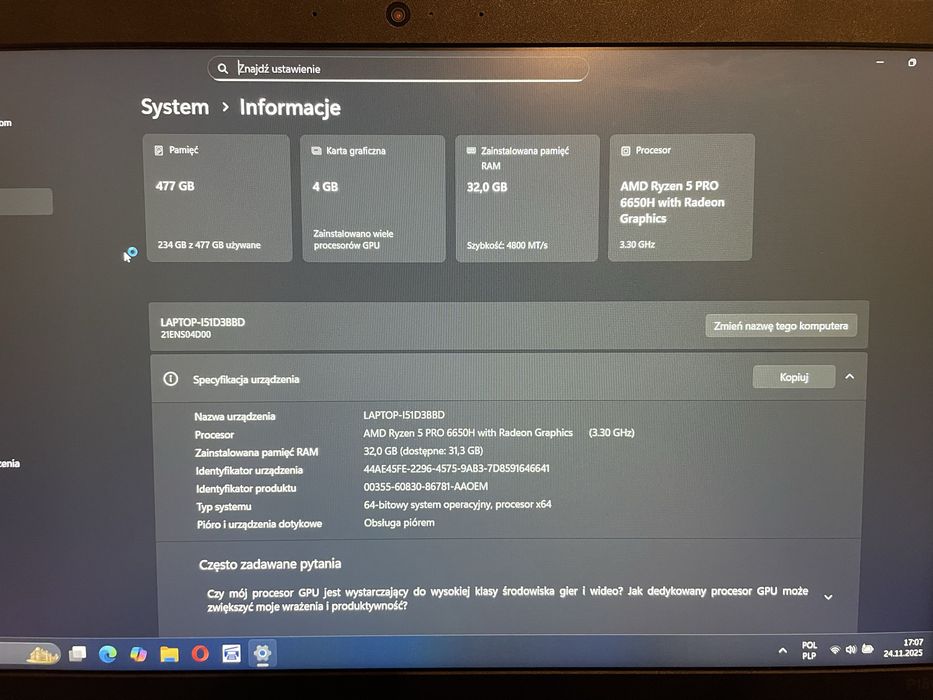Viewport: 933px width, 700px height.
Task: Click 'Obsługa piórem' value
Action: (399, 523)
